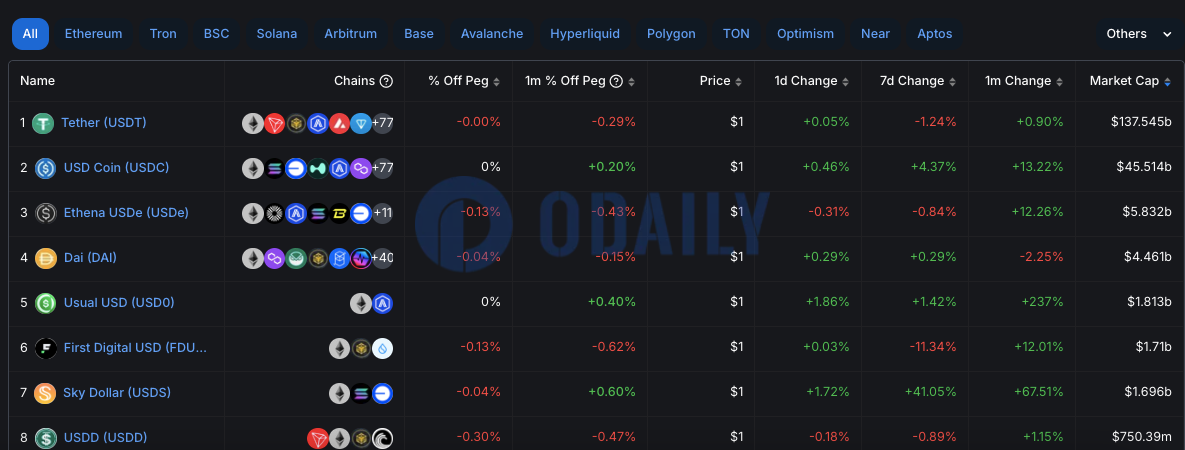Click the +77 chains badge for Tether
Screen dimensions: 1185x450
tap(382, 123)
